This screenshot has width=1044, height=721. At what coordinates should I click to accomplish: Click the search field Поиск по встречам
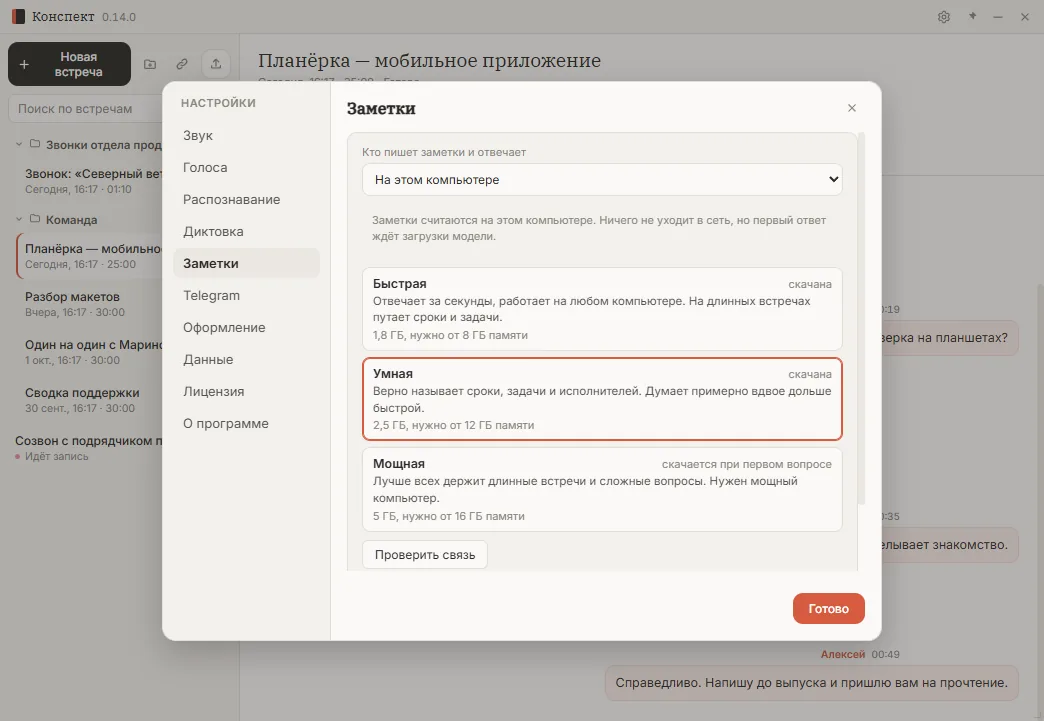85,109
